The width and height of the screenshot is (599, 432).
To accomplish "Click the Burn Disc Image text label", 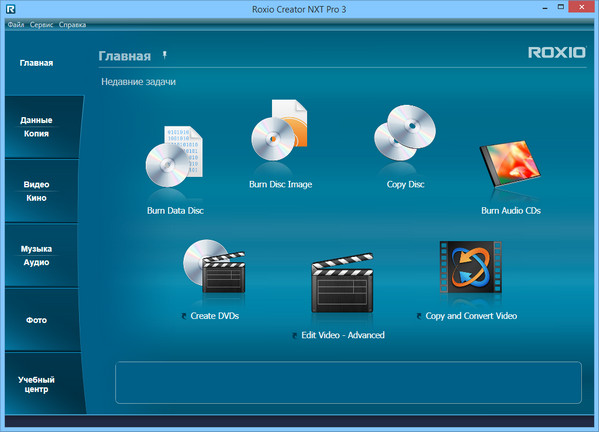I will [x=280, y=184].
